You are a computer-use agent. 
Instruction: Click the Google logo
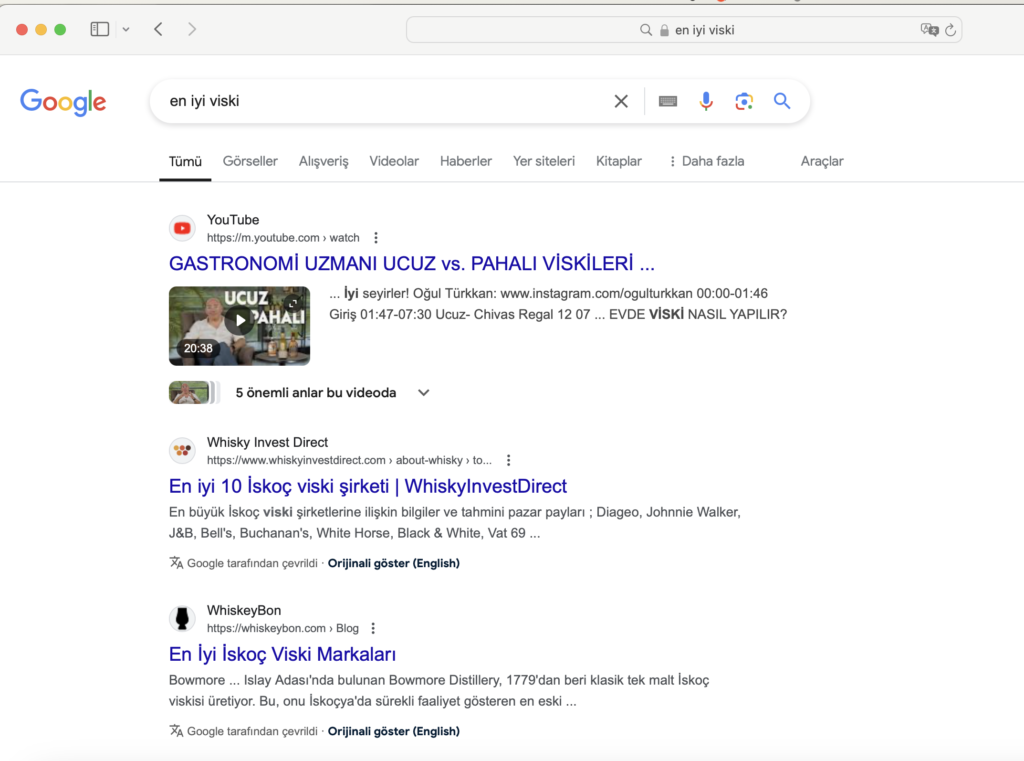(x=63, y=102)
